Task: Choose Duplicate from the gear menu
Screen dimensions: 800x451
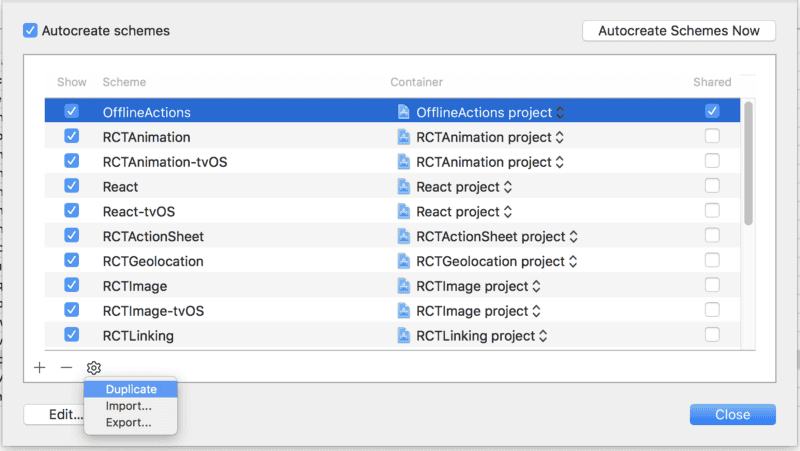Action: (131, 389)
